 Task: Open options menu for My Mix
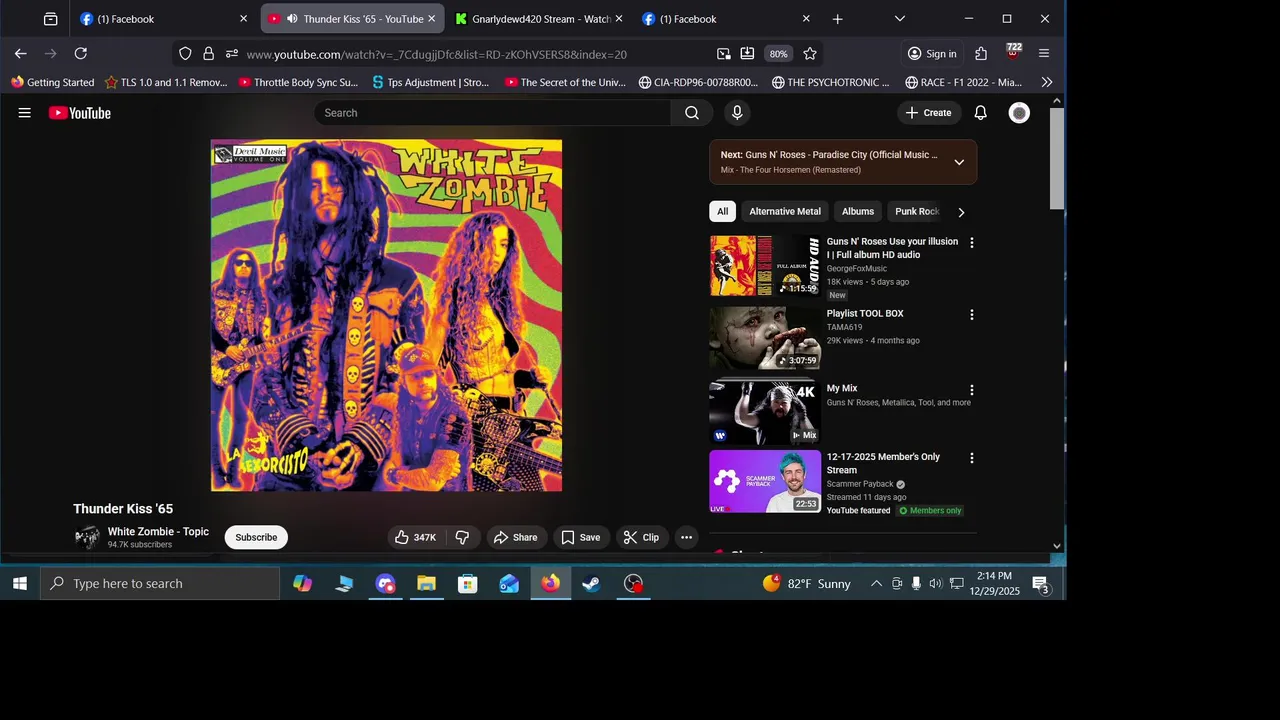[x=971, y=390]
